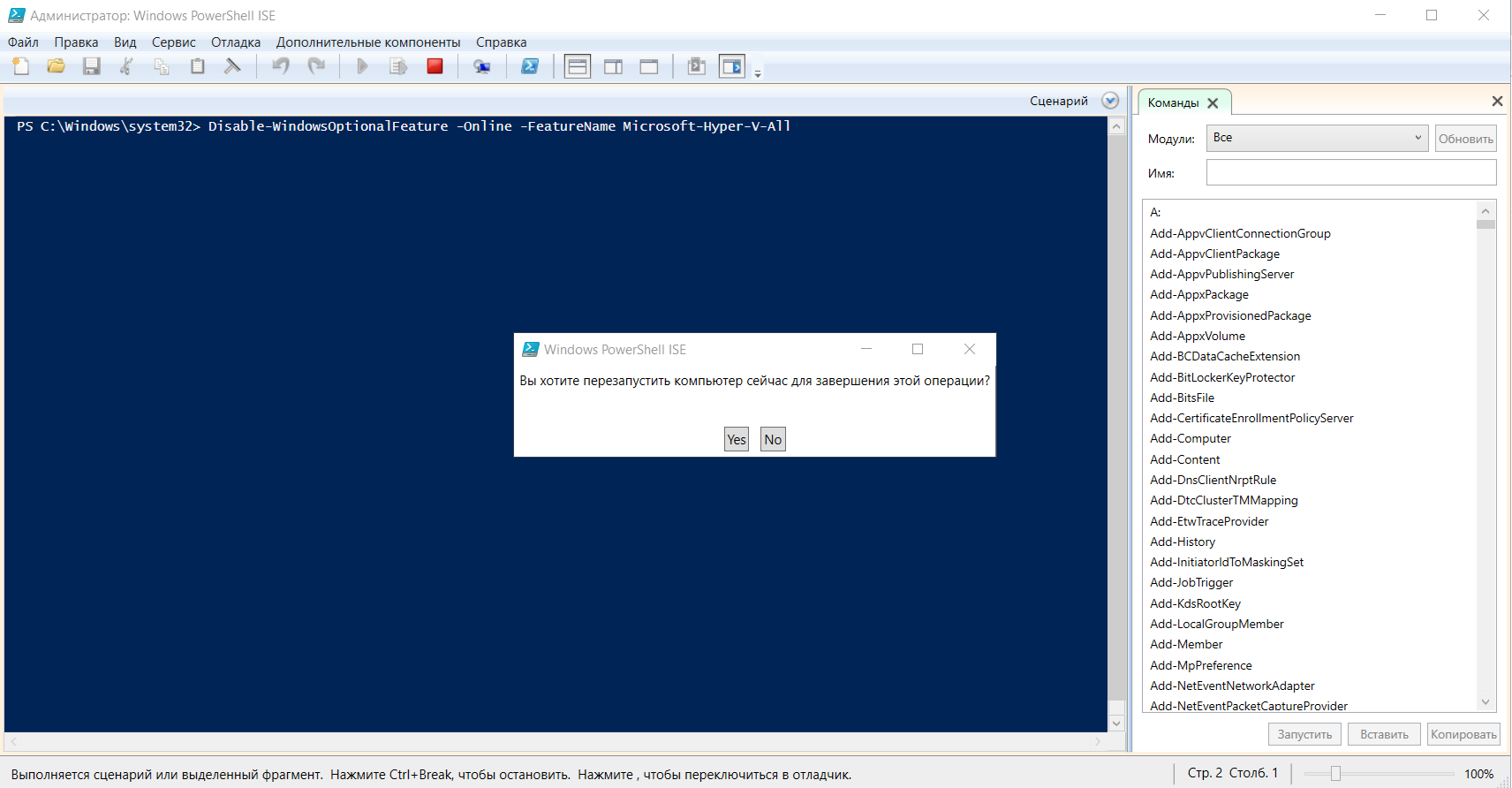
Task: Show script pane on right layout icon
Action: [614, 66]
